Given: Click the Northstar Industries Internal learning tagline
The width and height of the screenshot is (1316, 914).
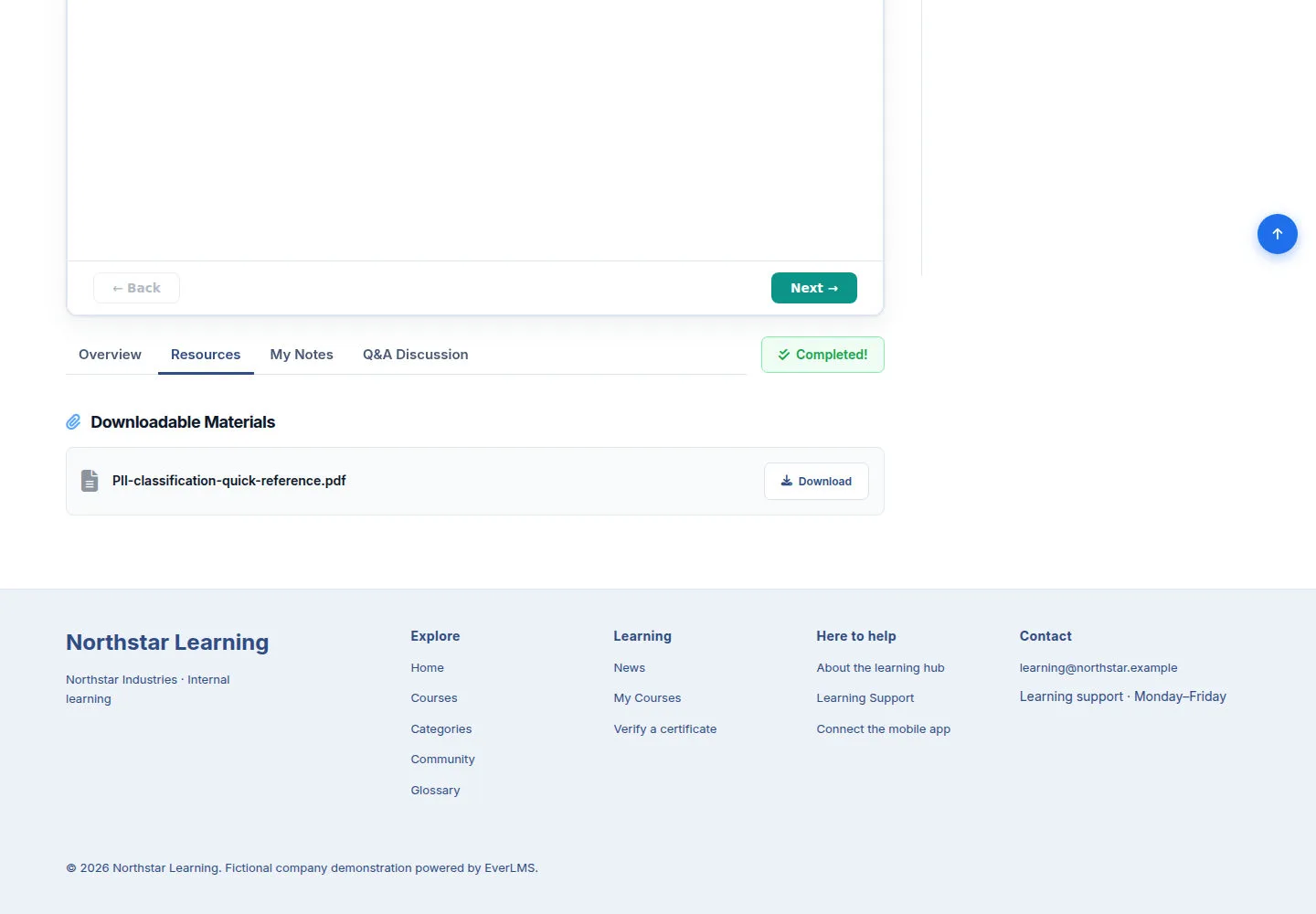Looking at the screenshot, I should [148, 689].
